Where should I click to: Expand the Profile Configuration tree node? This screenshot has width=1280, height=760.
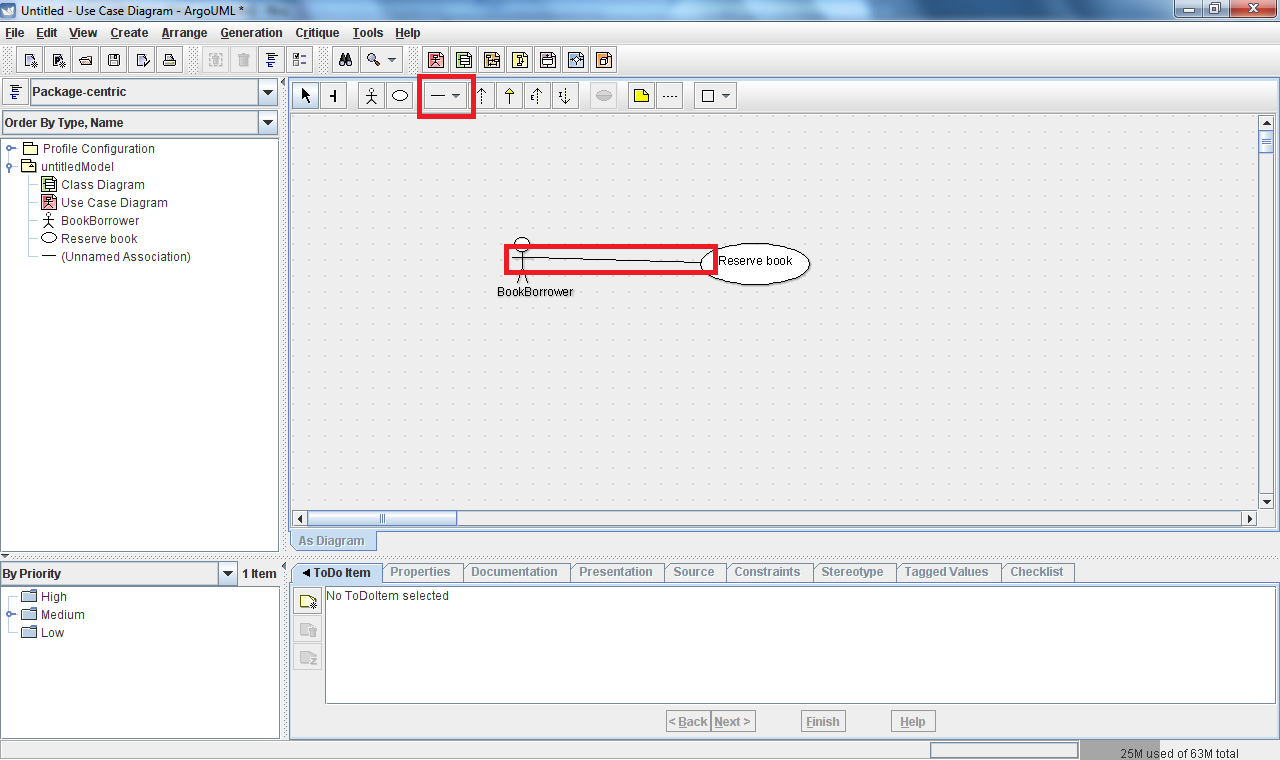[11, 149]
